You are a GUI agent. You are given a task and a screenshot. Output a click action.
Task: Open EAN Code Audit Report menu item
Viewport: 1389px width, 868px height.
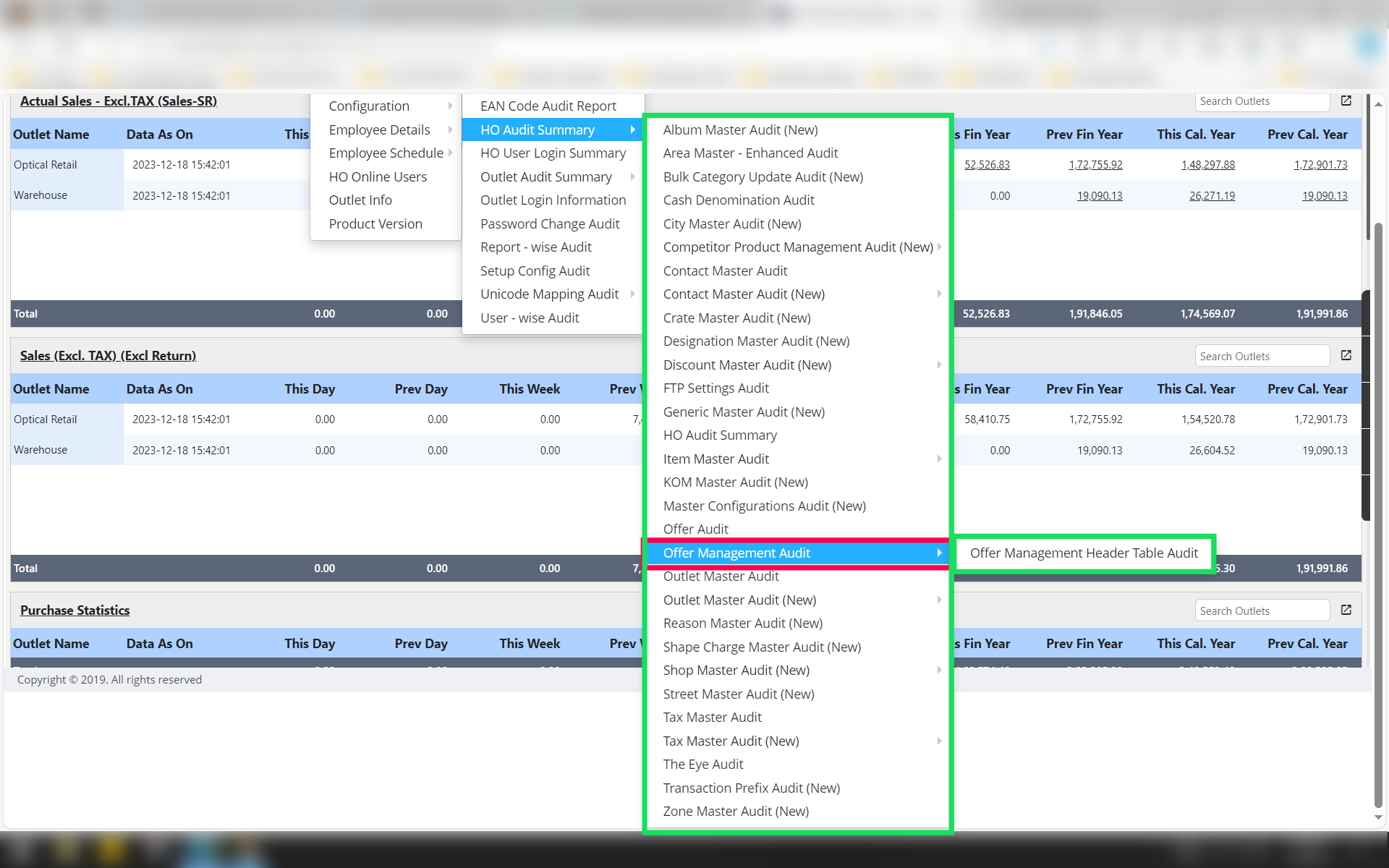pyautogui.click(x=548, y=106)
